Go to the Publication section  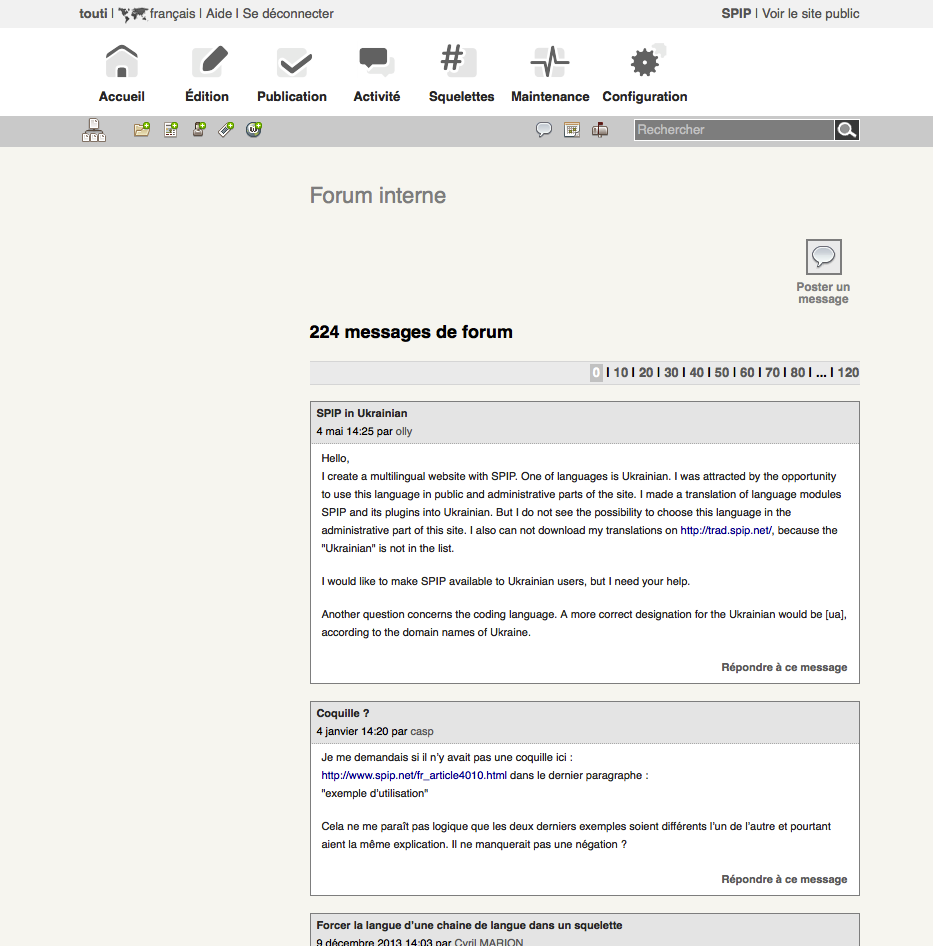[292, 75]
